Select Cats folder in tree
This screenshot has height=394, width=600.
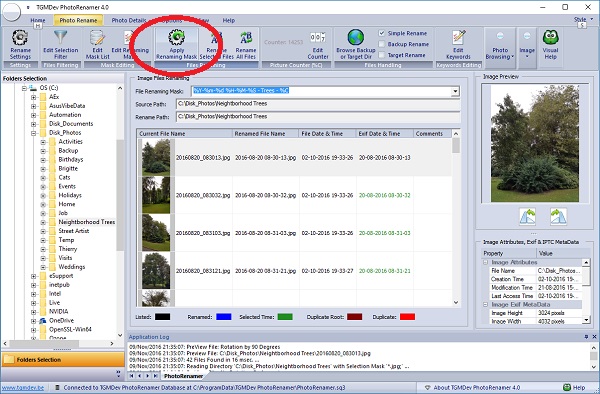pyautogui.click(x=64, y=177)
